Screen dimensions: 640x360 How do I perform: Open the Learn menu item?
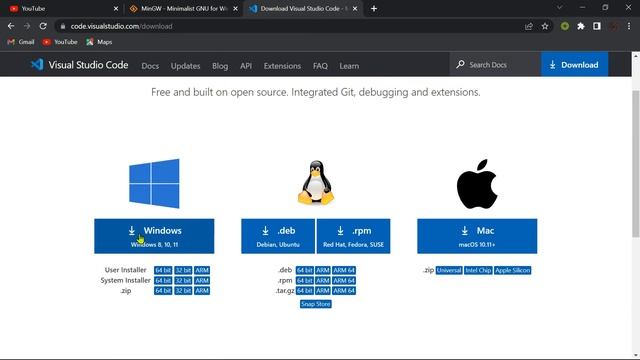[x=349, y=66]
